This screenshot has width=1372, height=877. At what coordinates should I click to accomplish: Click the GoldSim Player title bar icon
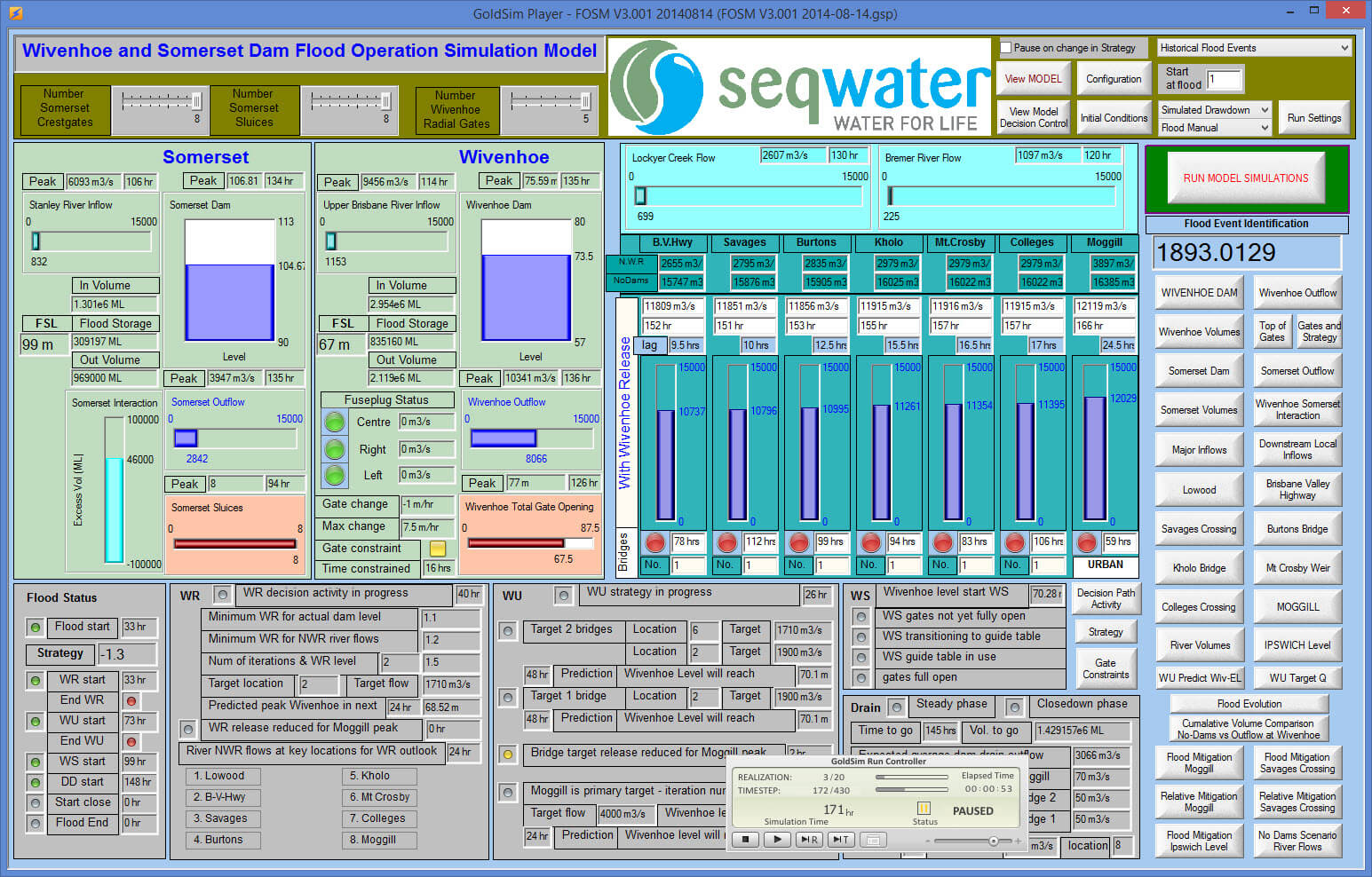click(x=15, y=13)
